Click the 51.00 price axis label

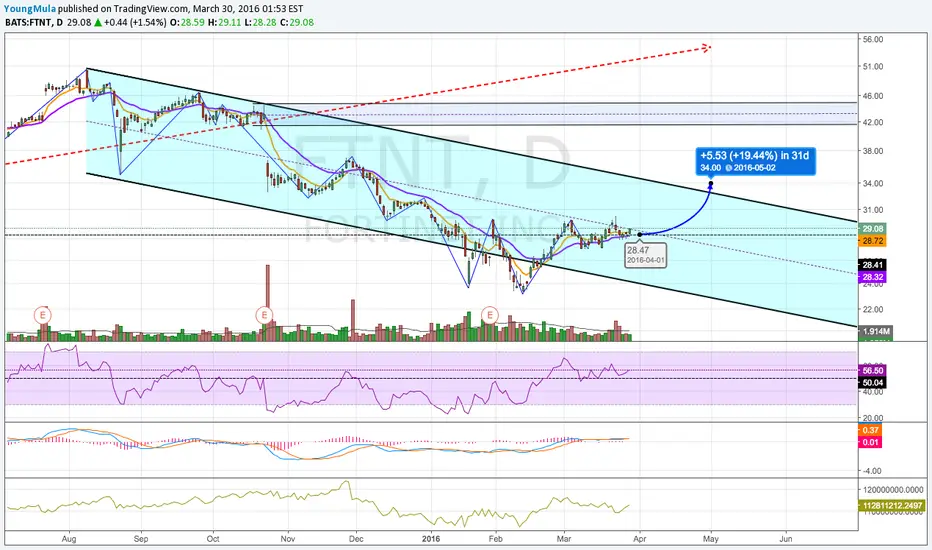pyautogui.click(x=873, y=67)
